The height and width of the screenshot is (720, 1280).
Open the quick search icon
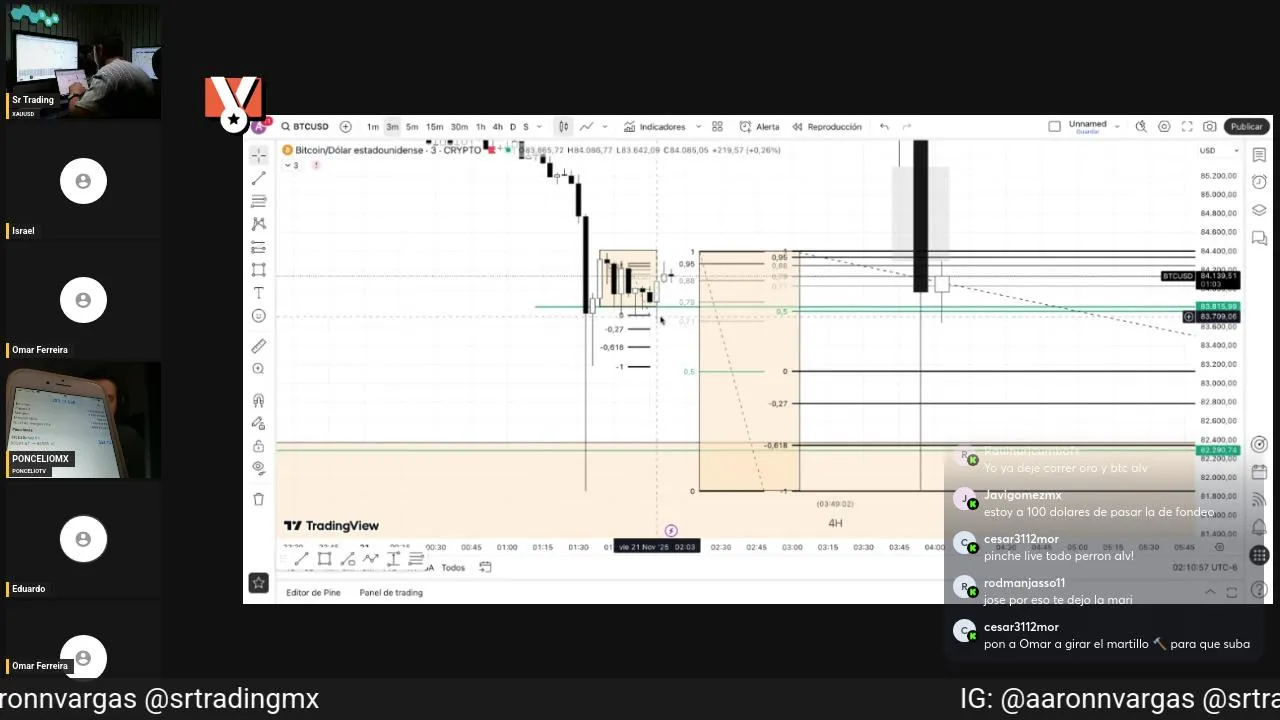point(1141,127)
